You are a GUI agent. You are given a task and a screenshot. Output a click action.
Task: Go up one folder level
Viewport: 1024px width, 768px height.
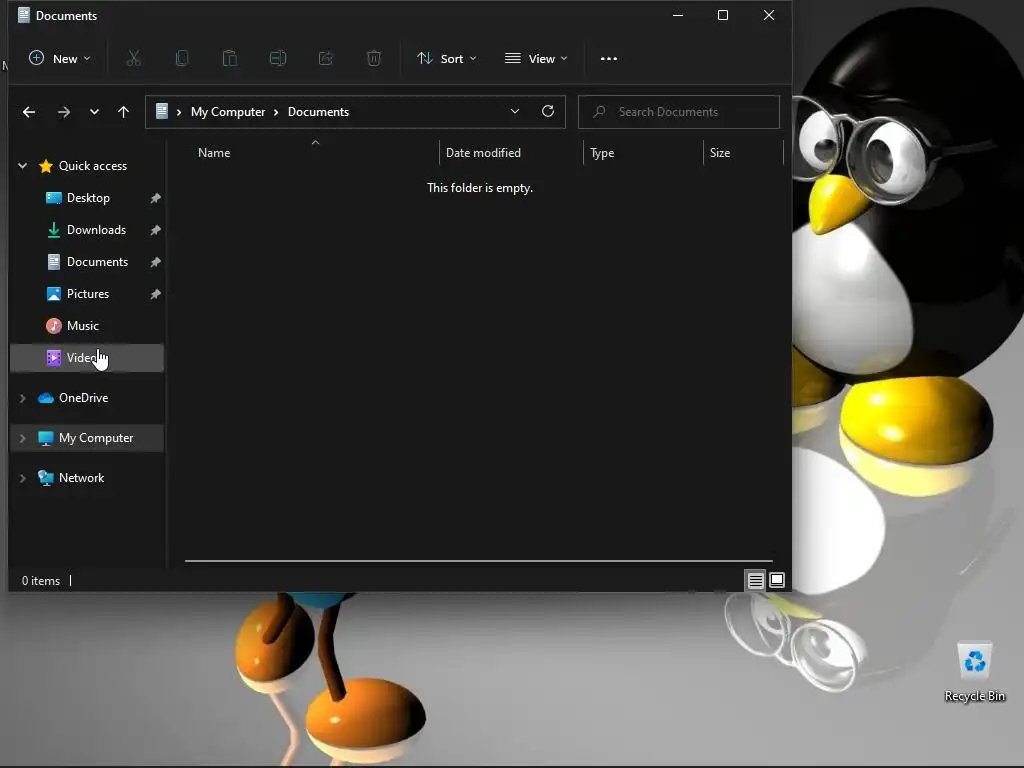point(123,112)
